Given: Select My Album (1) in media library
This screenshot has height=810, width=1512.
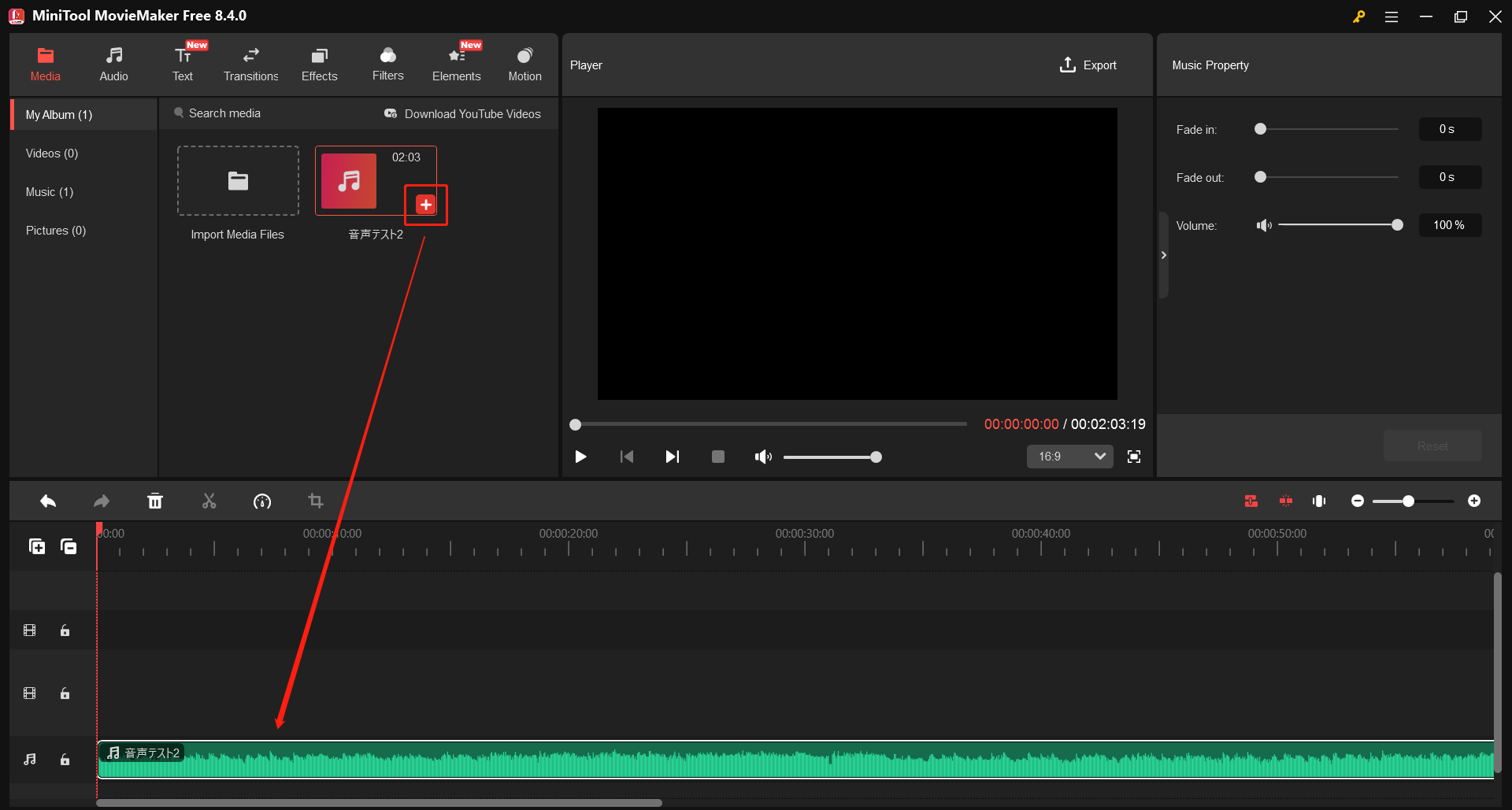Looking at the screenshot, I should pos(57,114).
